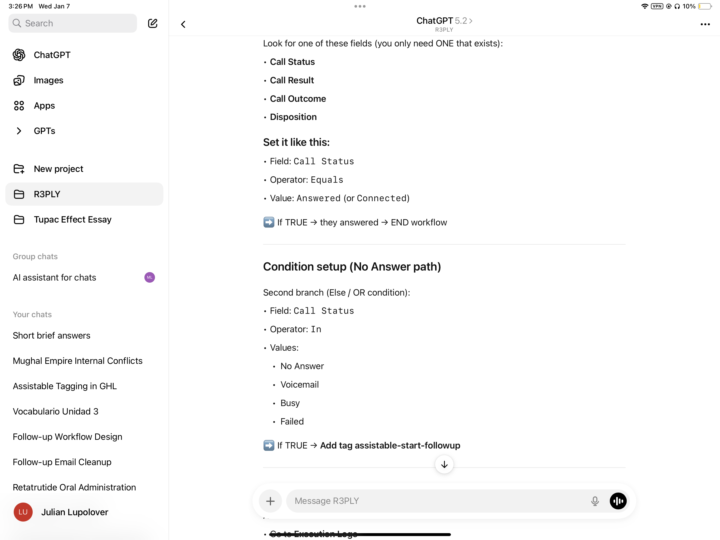The width and height of the screenshot is (720, 540).
Task: Click the Images icon in sidebar
Action: [19, 80]
